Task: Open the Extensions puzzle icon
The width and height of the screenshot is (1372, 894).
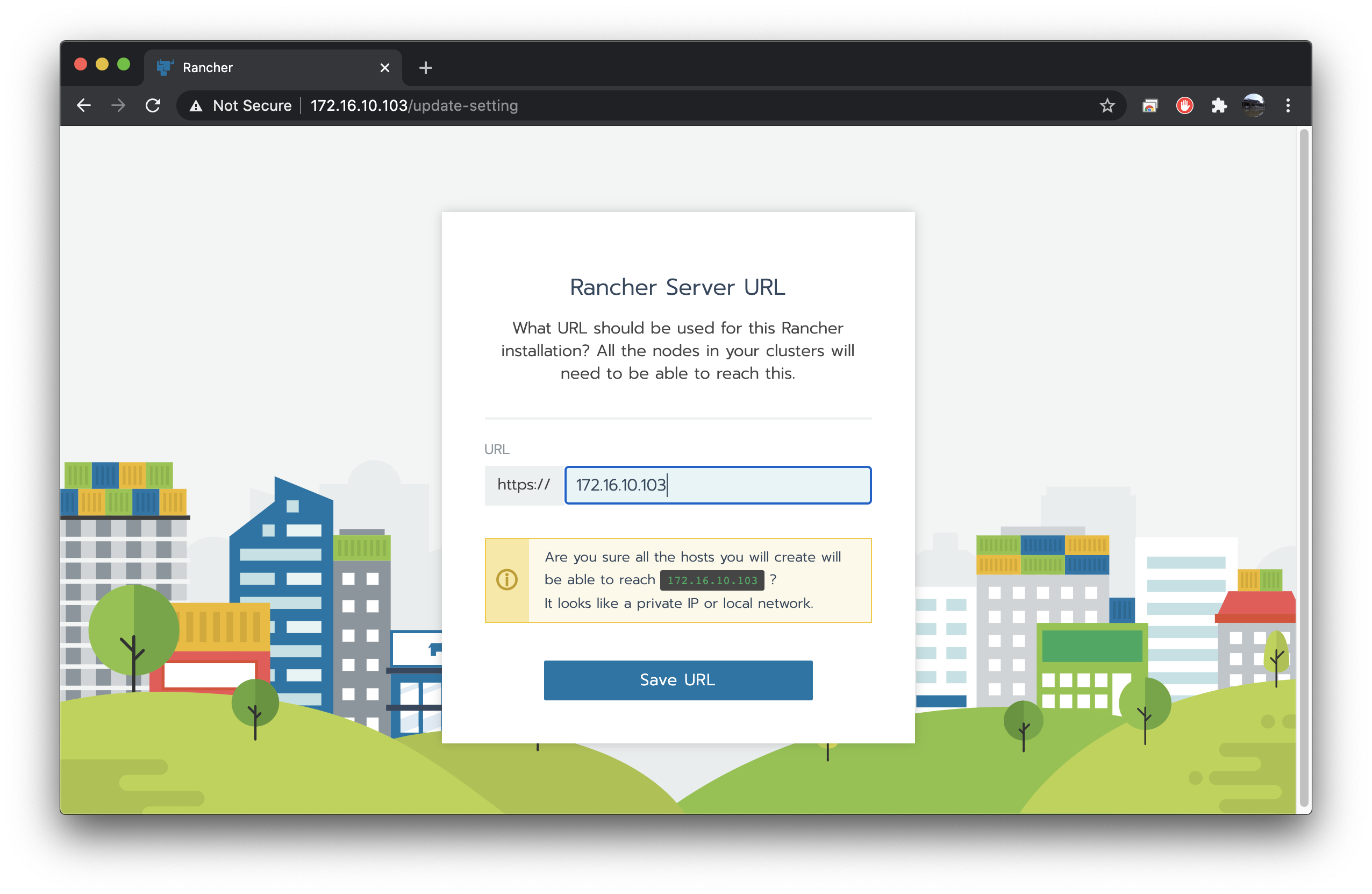Action: tap(1219, 105)
